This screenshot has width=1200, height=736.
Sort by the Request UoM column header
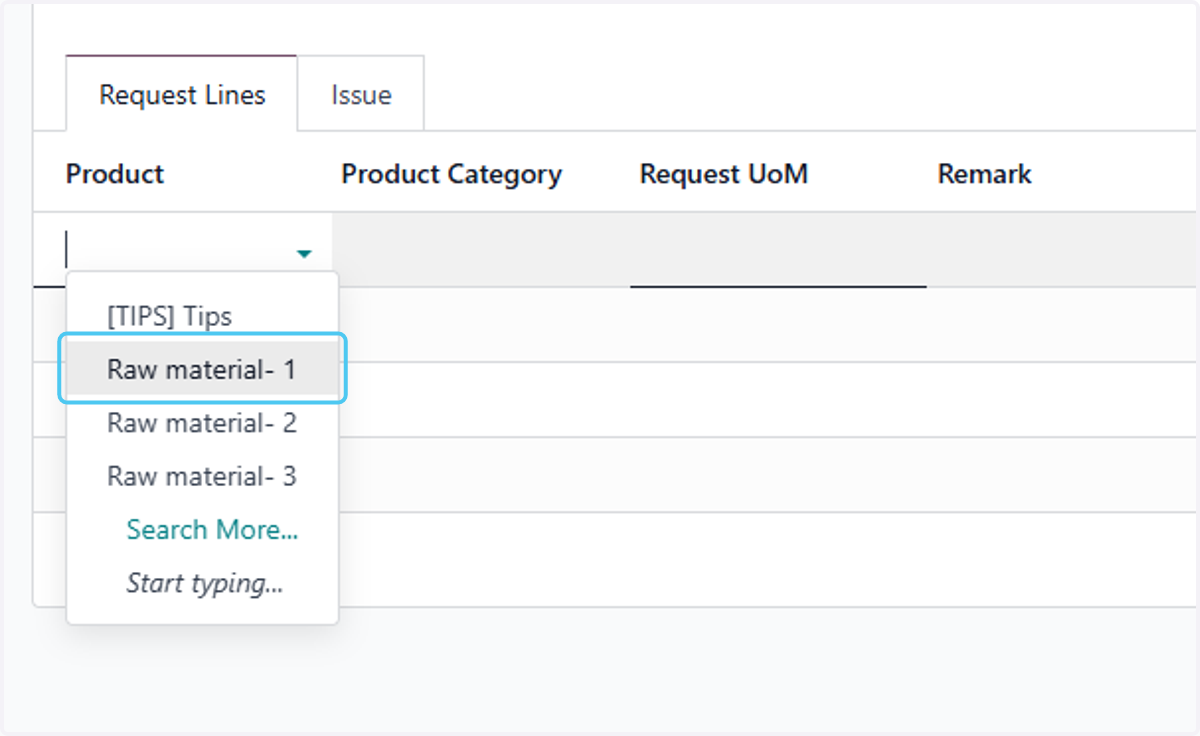point(724,174)
